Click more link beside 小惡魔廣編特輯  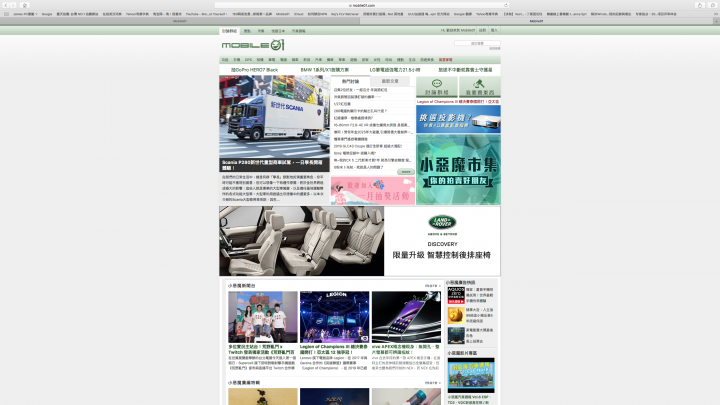click(x=432, y=382)
